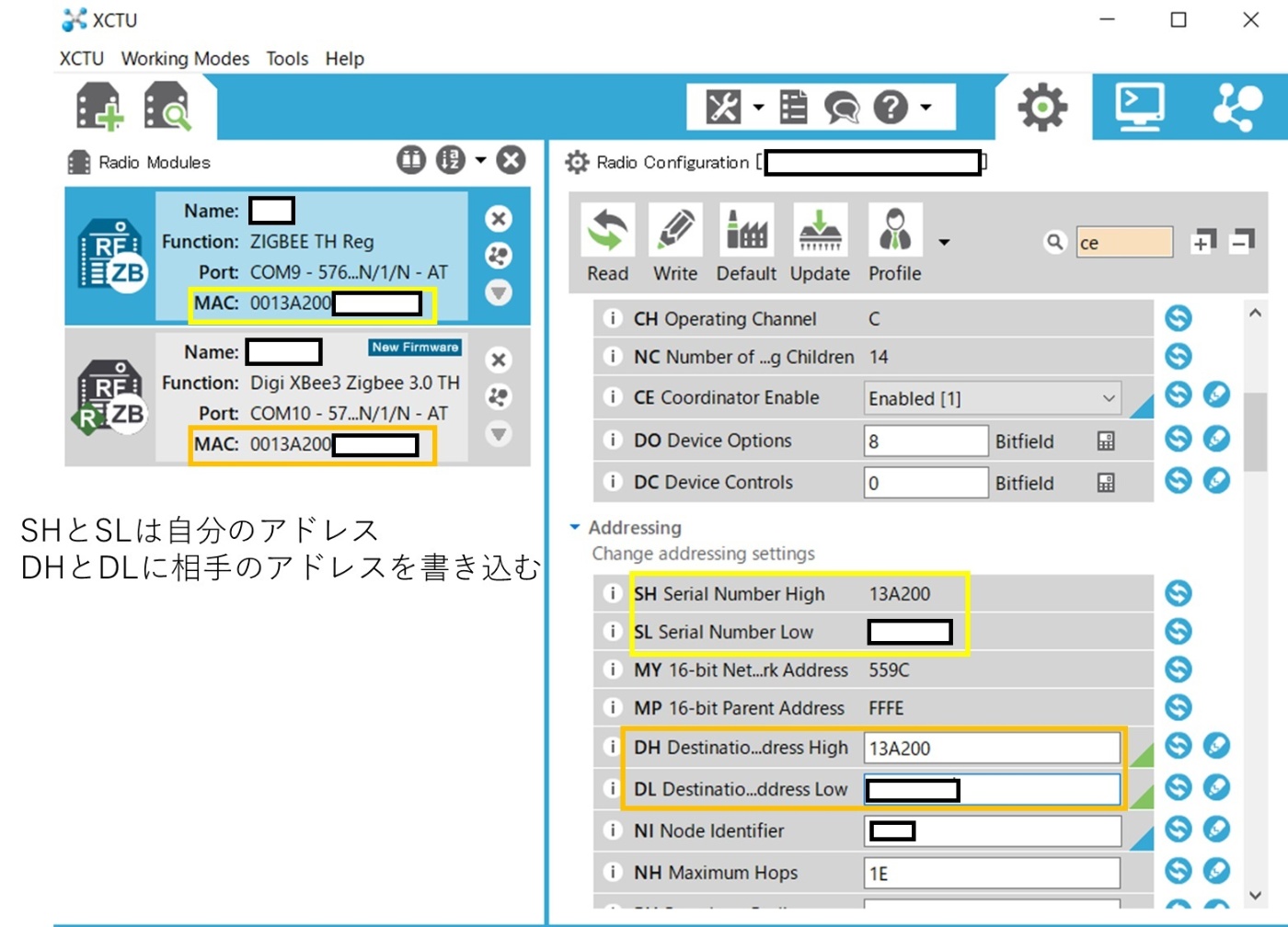The height and width of the screenshot is (927, 1288).
Task: Switch to Consoles working mode
Action: point(1140,107)
